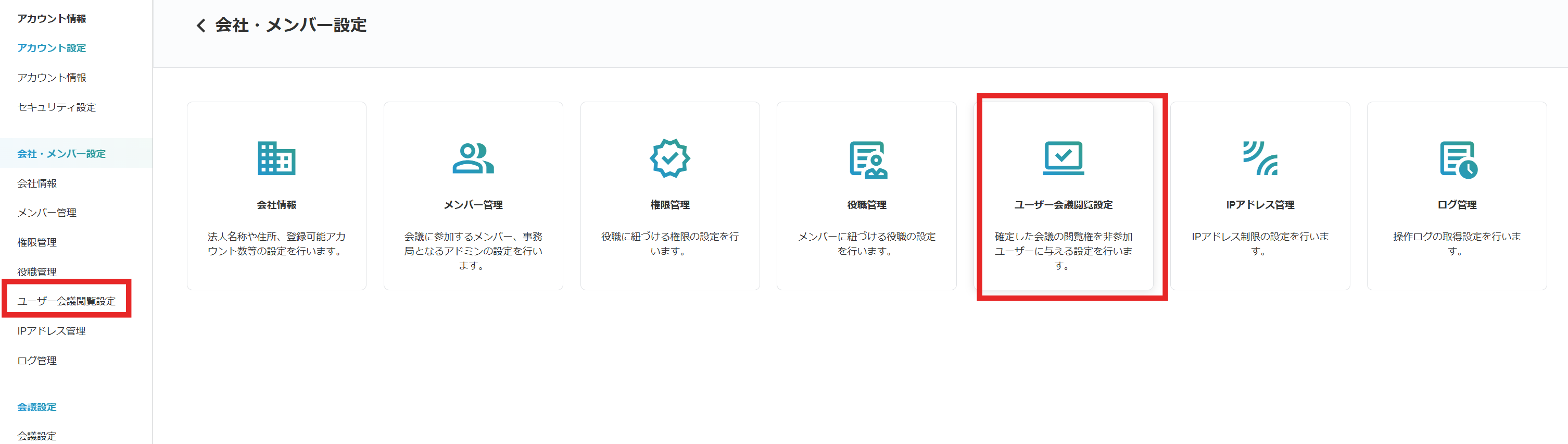The height and width of the screenshot is (444, 1568).
Task: Click the people icon for メンバー管理
Action: click(x=473, y=158)
